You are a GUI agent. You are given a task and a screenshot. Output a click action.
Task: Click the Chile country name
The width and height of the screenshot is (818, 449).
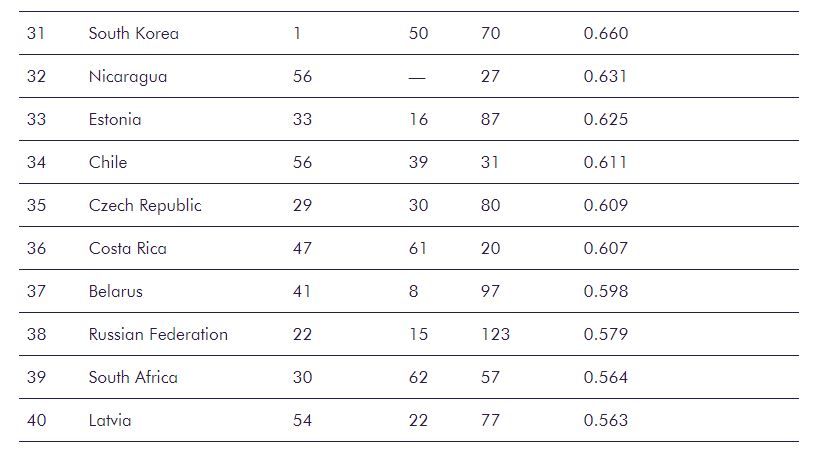pos(108,162)
